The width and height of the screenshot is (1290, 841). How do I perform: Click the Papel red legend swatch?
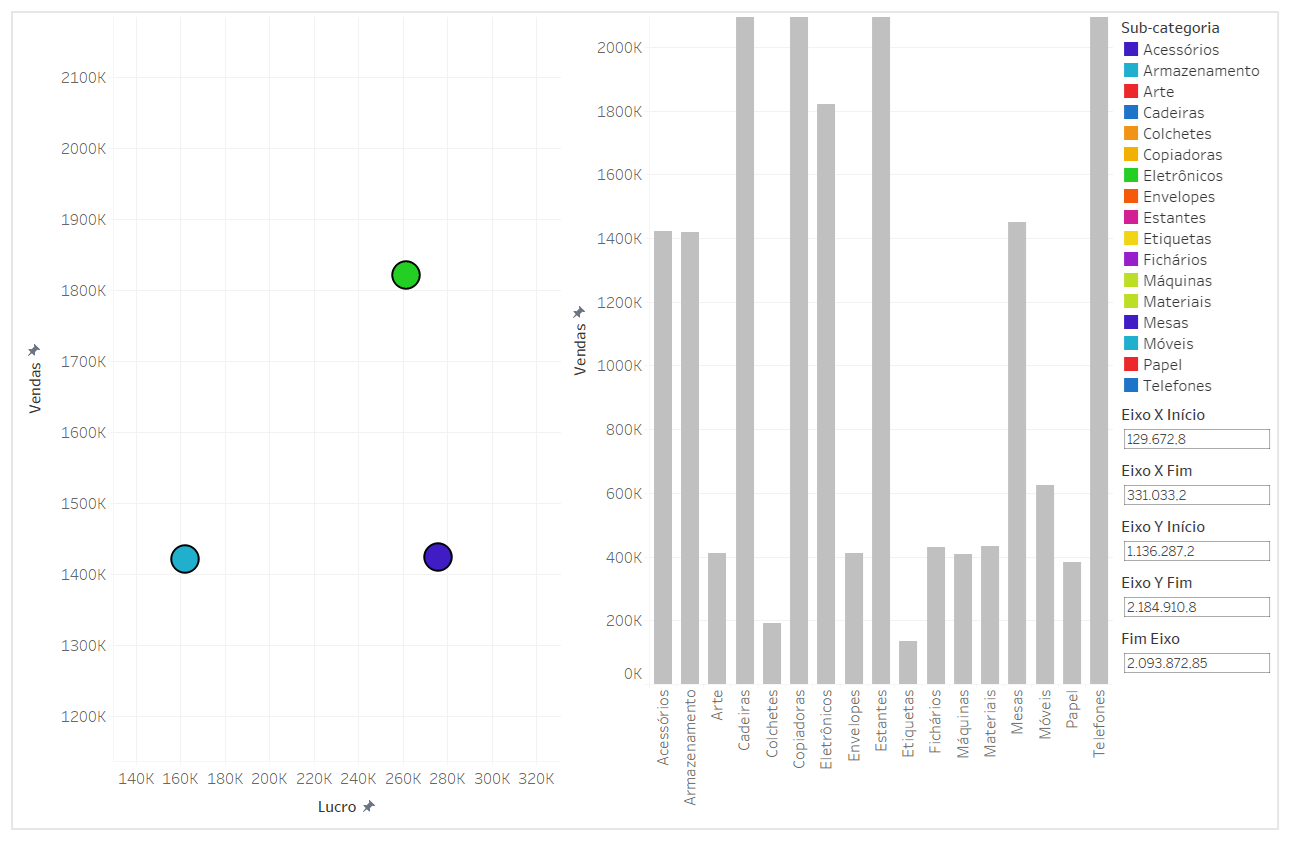(x=1131, y=365)
